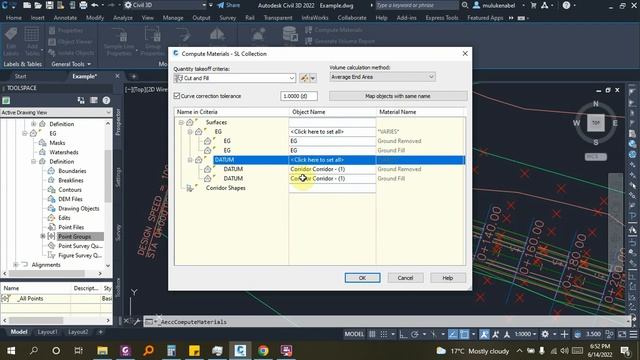The image size is (640, 360).
Task: Select Breaklines in Toolspace tree
Action: click(x=71, y=180)
